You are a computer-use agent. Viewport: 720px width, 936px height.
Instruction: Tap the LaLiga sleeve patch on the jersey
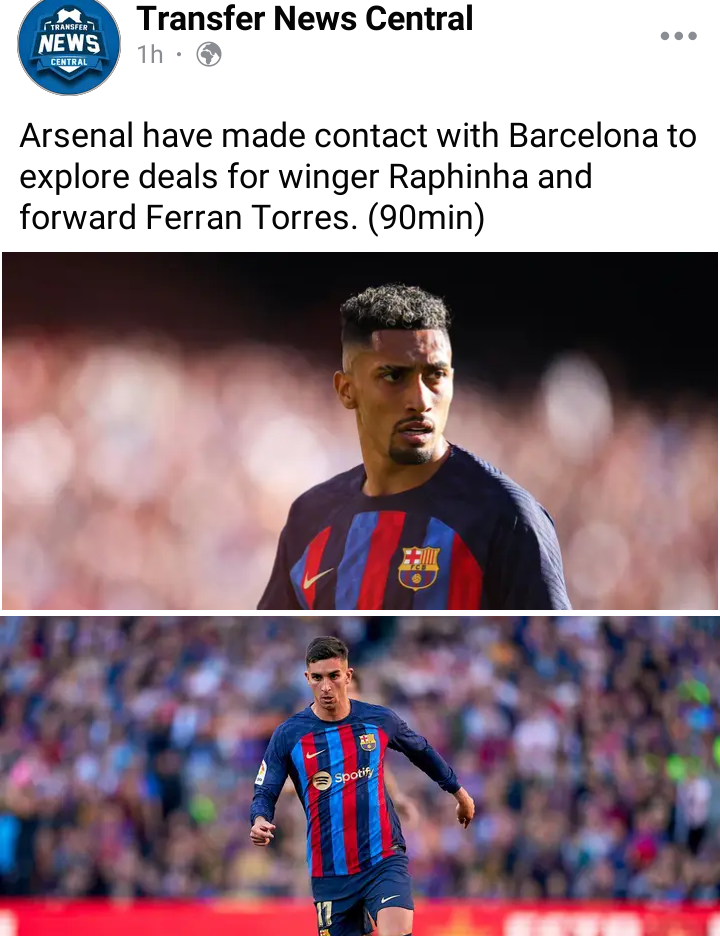(x=261, y=772)
